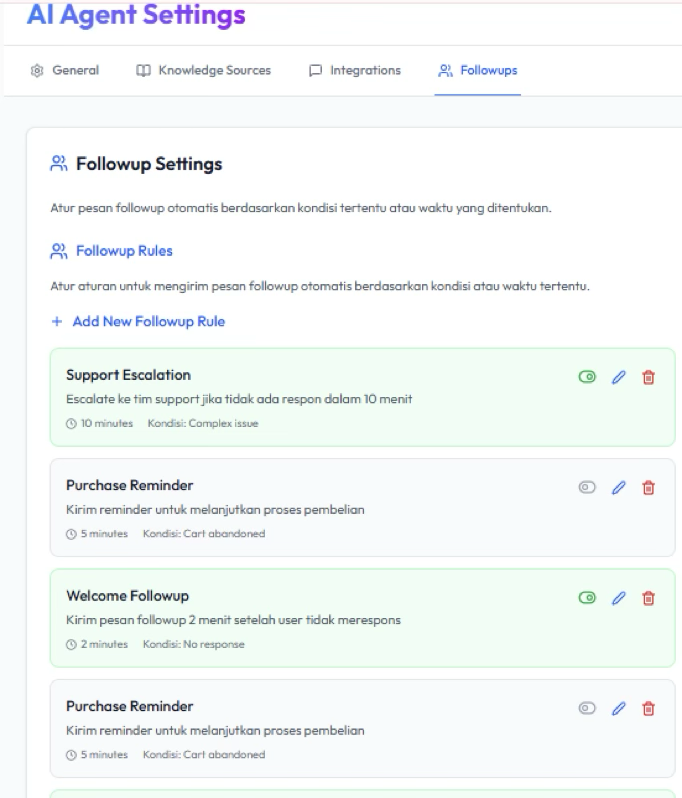Viewport: 682px width, 798px height.
Task: Click 'Kirim pesan followup 2 menit' description
Action: click(x=233, y=620)
